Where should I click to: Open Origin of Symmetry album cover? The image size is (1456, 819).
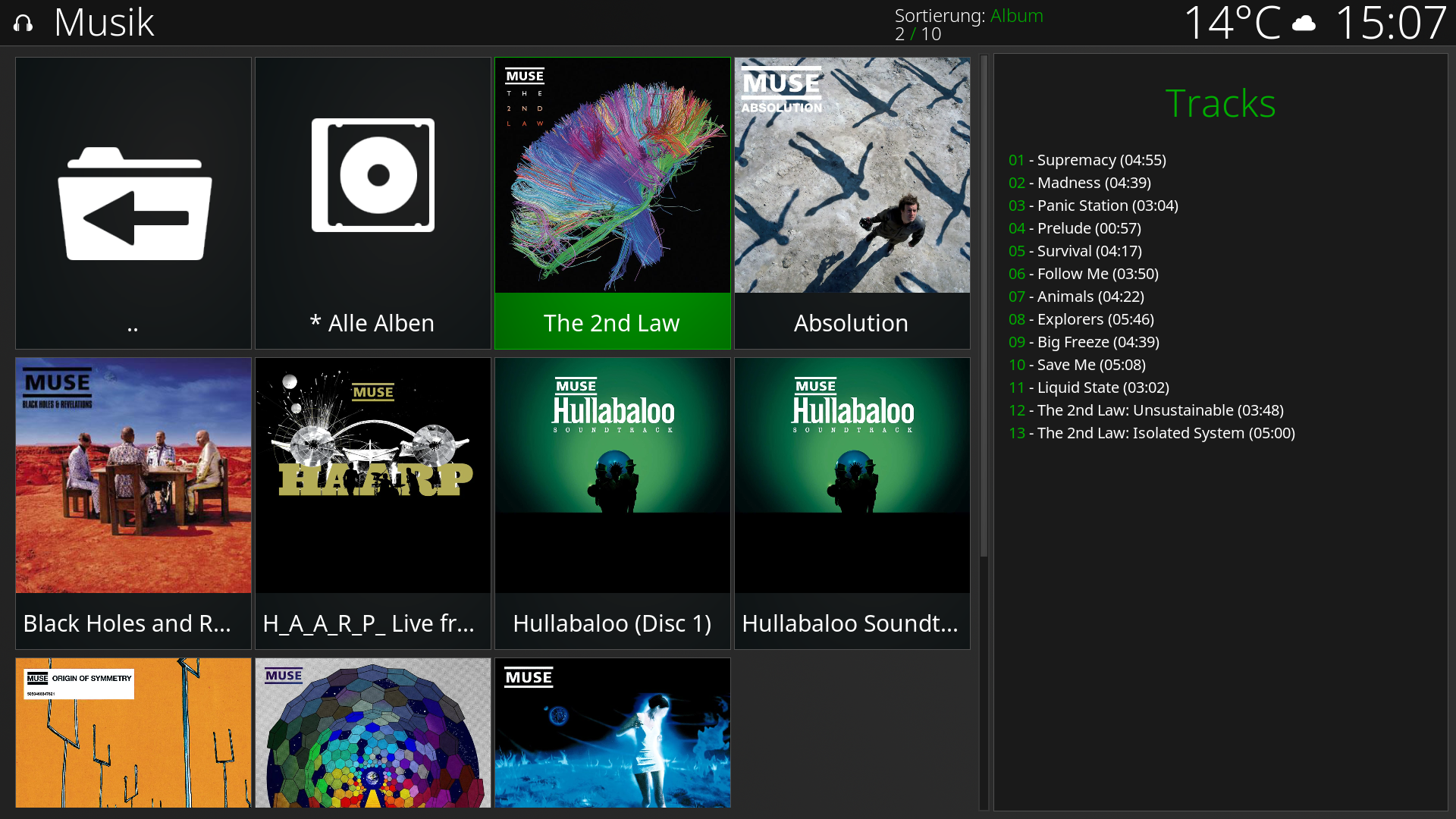click(133, 733)
